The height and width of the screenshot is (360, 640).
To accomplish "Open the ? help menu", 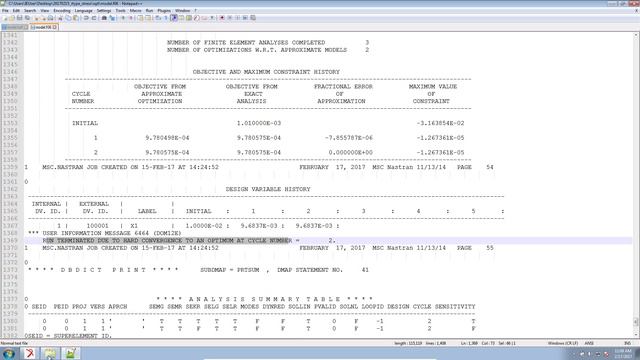I will [196, 11].
